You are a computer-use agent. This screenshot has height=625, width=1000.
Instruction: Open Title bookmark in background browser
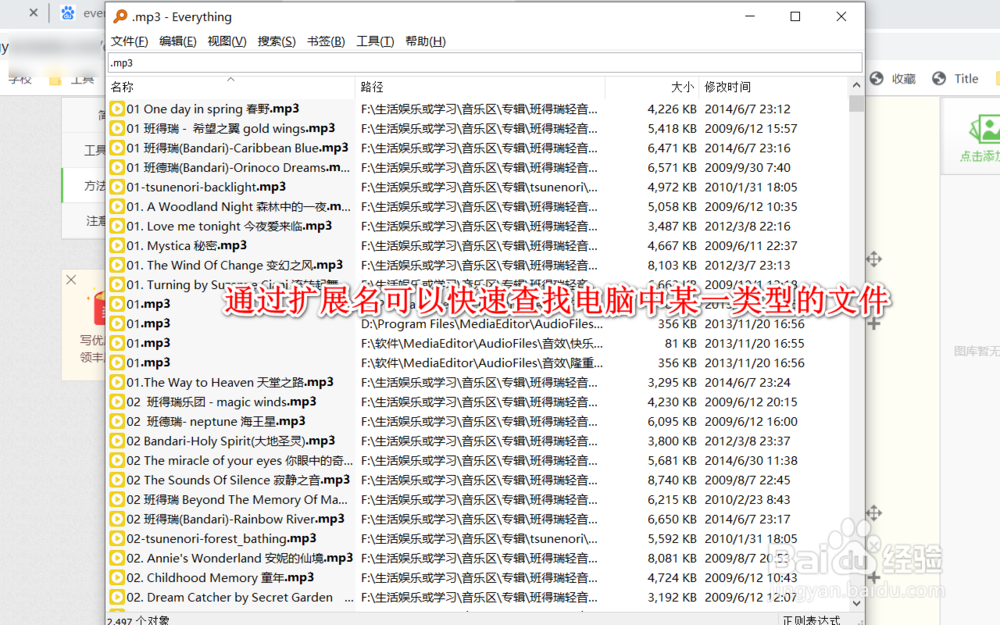[955, 78]
